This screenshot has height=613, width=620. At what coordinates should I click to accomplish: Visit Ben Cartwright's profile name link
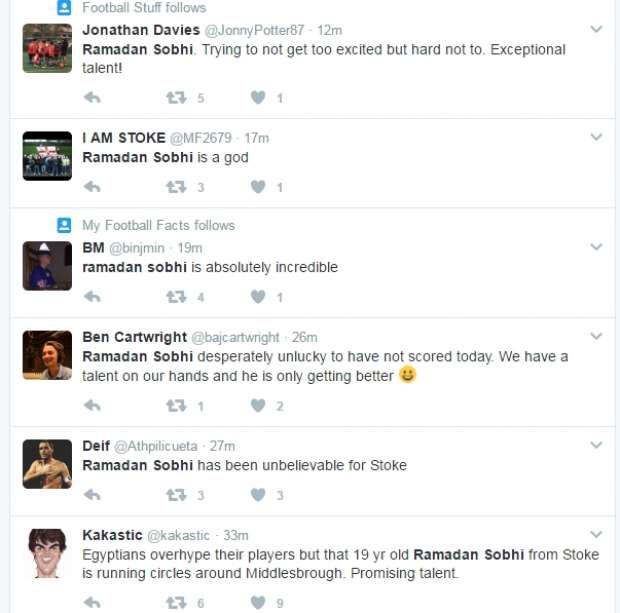pos(133,337)
